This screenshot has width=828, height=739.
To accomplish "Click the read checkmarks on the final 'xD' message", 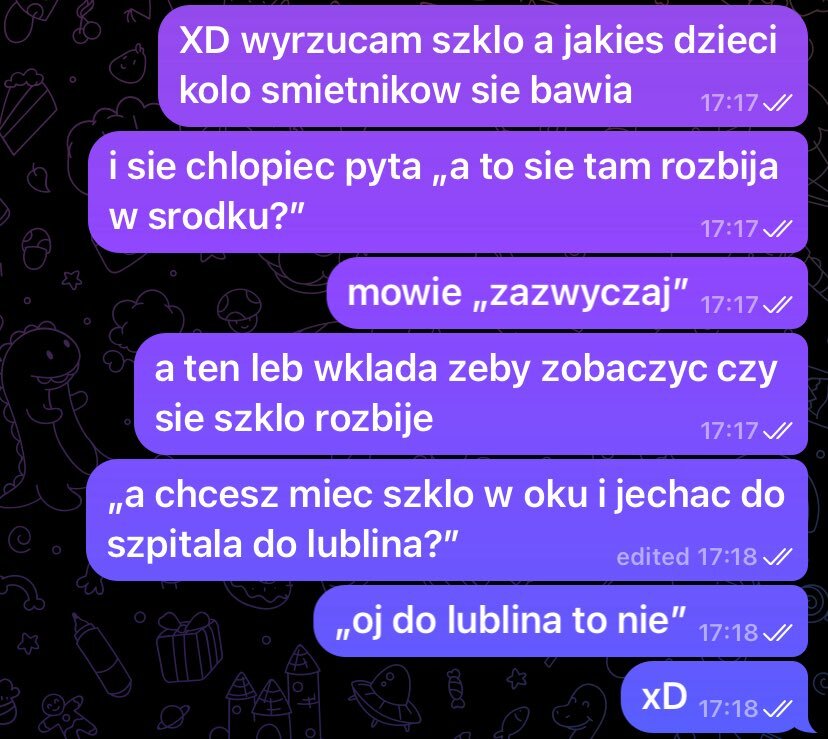I will click(778, 708).
